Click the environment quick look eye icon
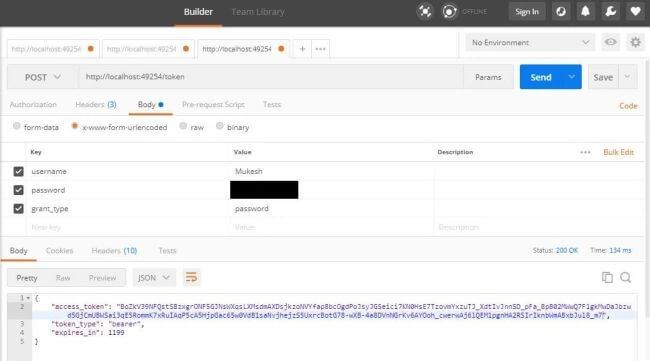This screenshot has height=361, width=650. 611,42
